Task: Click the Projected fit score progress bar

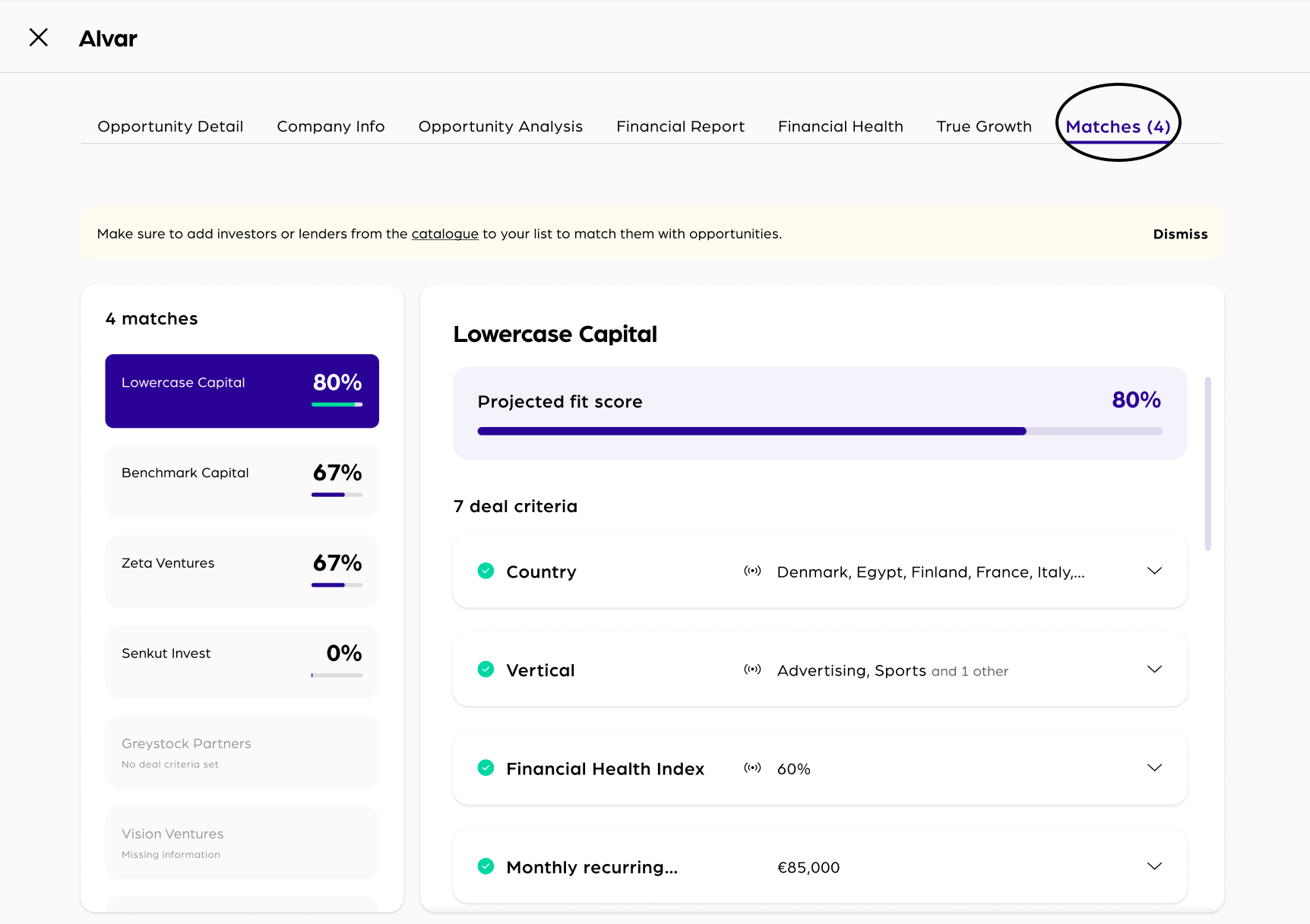Action: pos(819,432)
